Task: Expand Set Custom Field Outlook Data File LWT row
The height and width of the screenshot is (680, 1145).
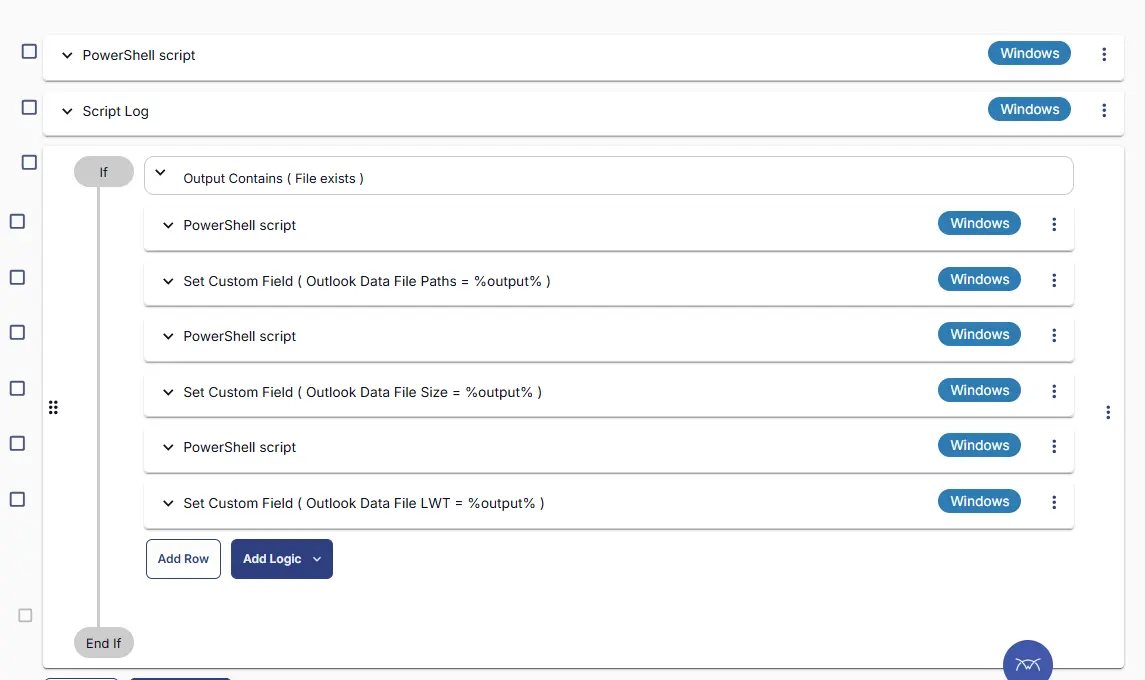Action: [x=168, y=503]
